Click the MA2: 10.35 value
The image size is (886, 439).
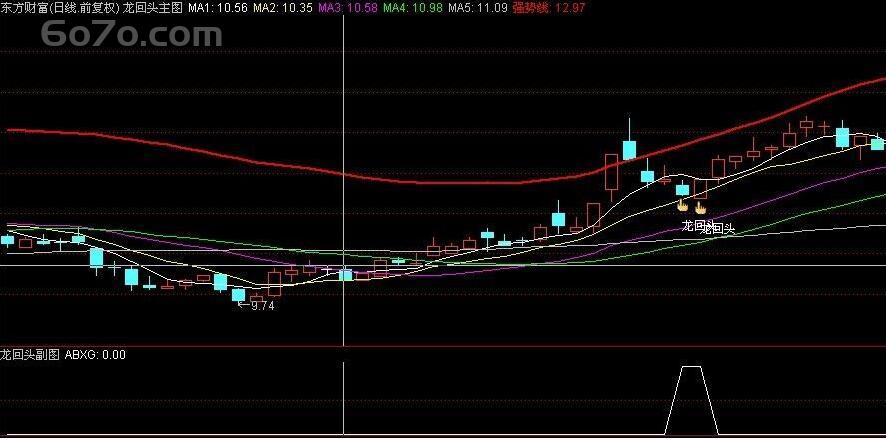coord(283,8)
